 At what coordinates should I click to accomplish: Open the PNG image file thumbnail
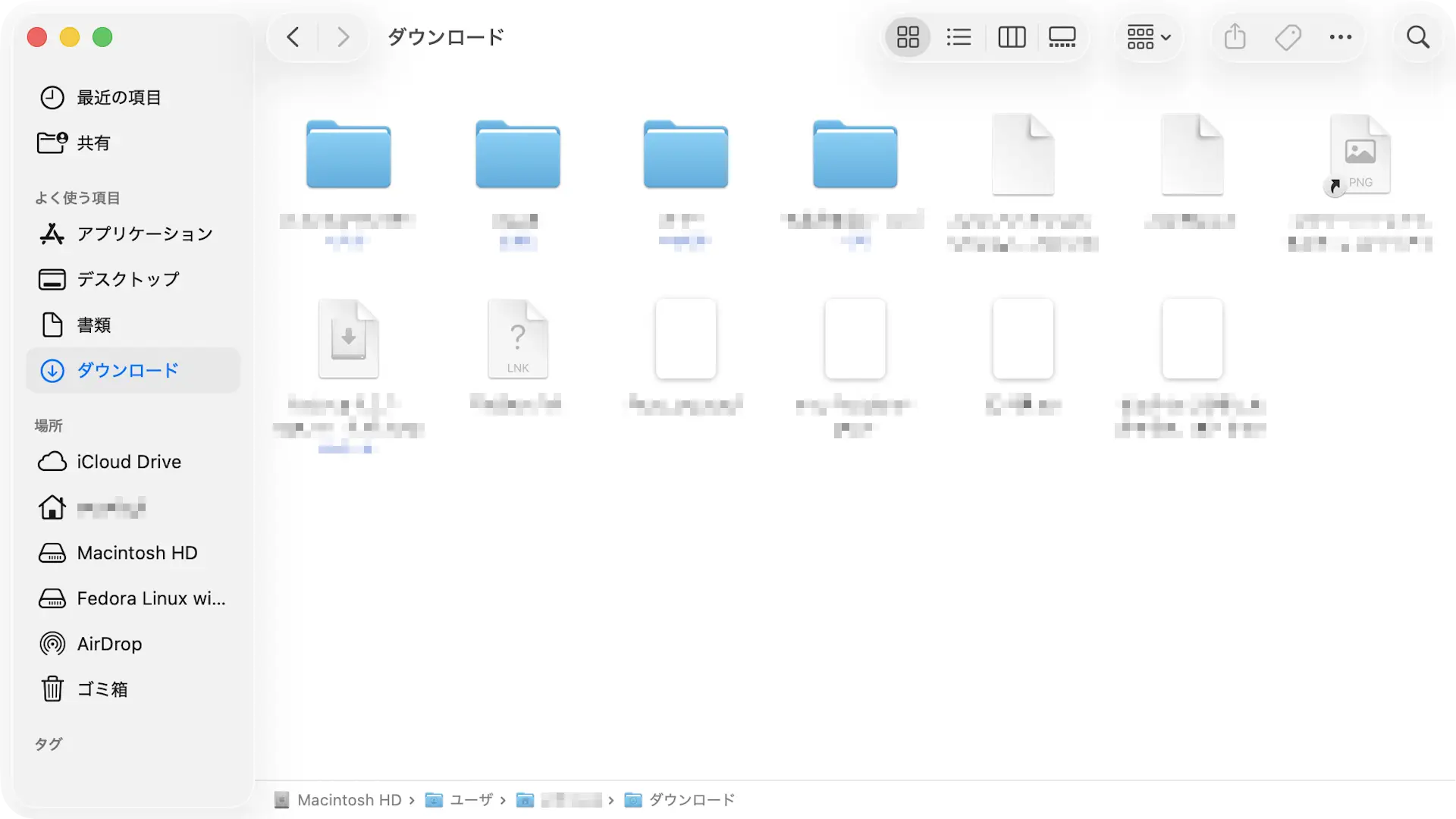click(1360, 154)
